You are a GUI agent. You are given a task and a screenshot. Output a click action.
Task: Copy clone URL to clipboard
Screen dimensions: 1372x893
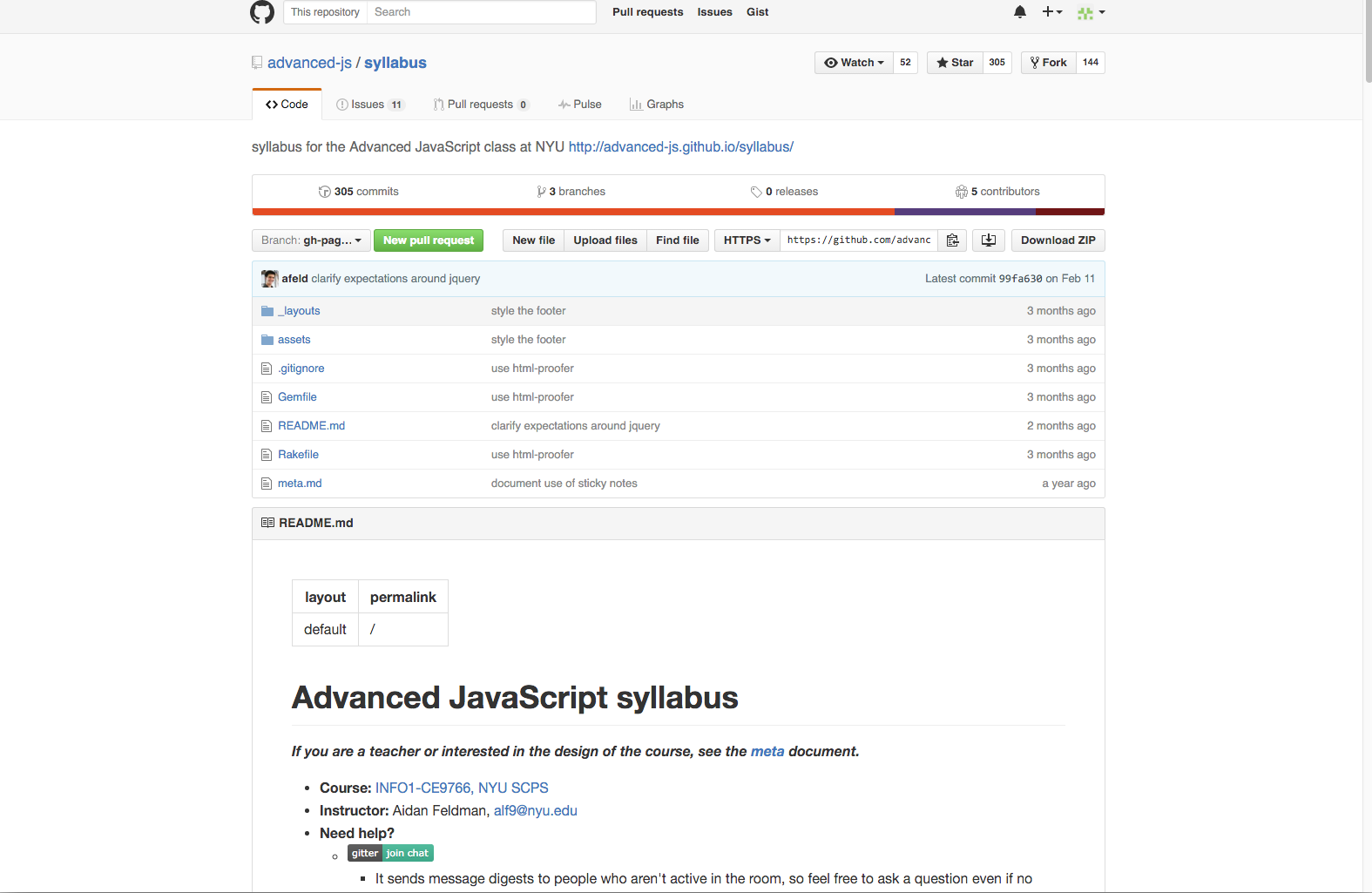[x=952, y=240]
